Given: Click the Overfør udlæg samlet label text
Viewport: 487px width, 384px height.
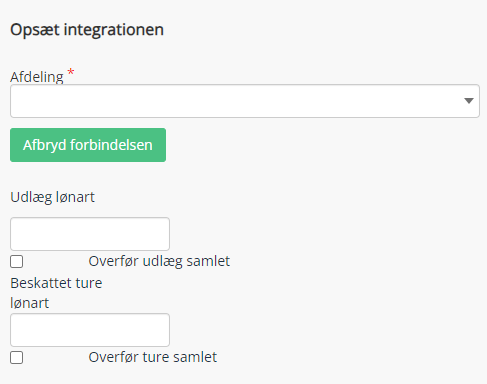Looking at the screenshot, I should tap(159, 261).
